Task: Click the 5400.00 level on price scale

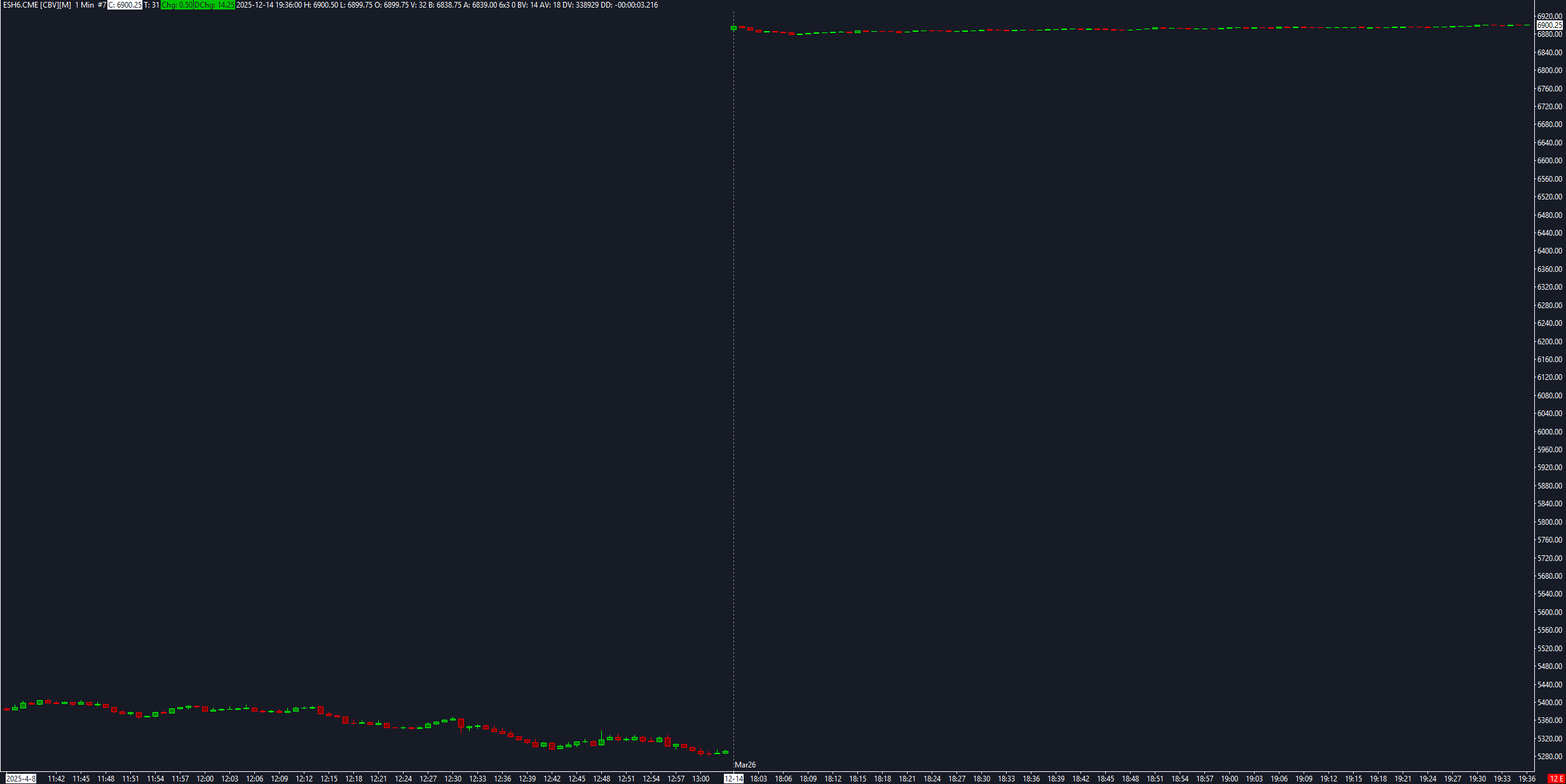Action: (1549, 702)
